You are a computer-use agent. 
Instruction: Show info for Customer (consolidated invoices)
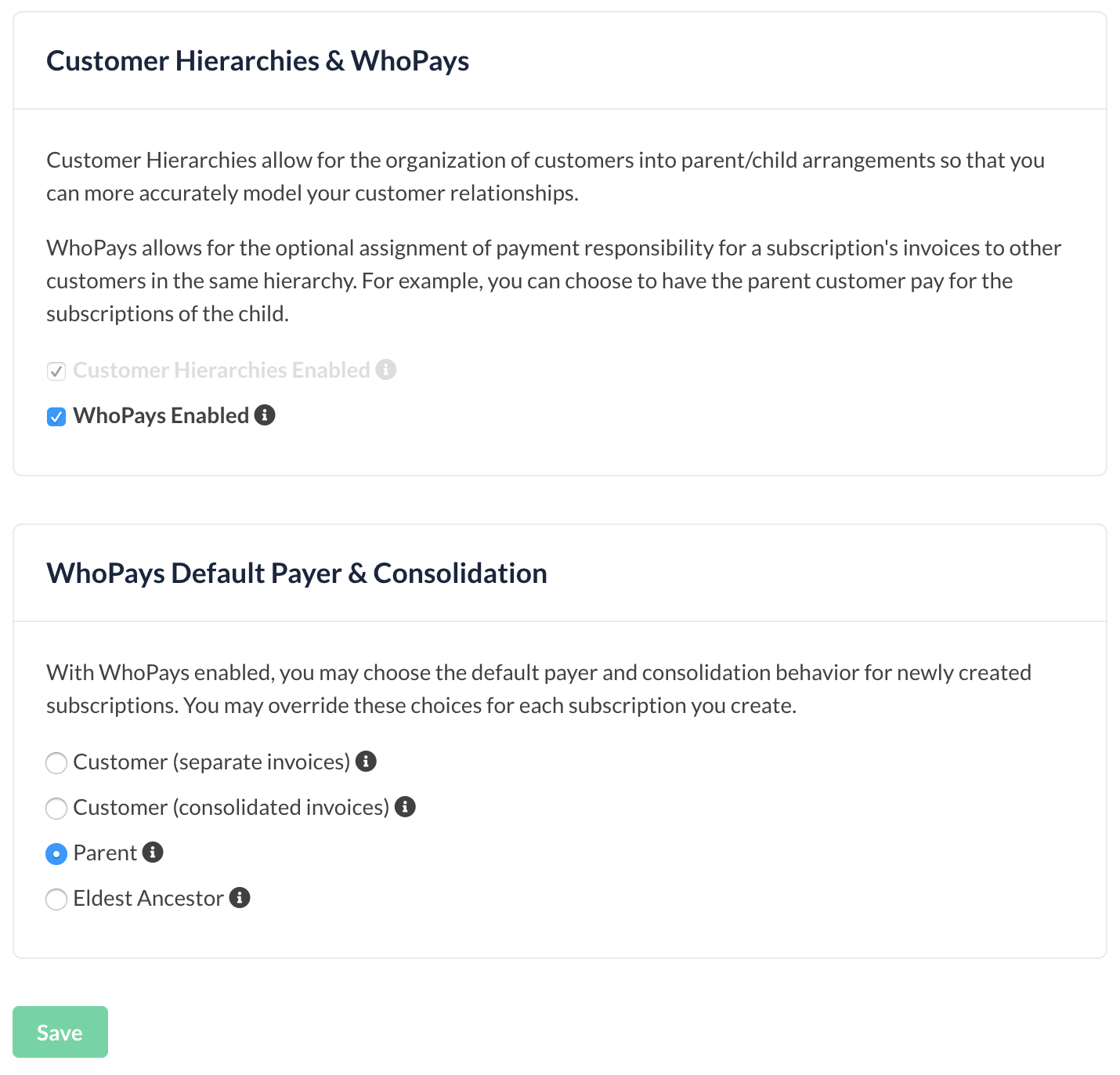point(405,807)
